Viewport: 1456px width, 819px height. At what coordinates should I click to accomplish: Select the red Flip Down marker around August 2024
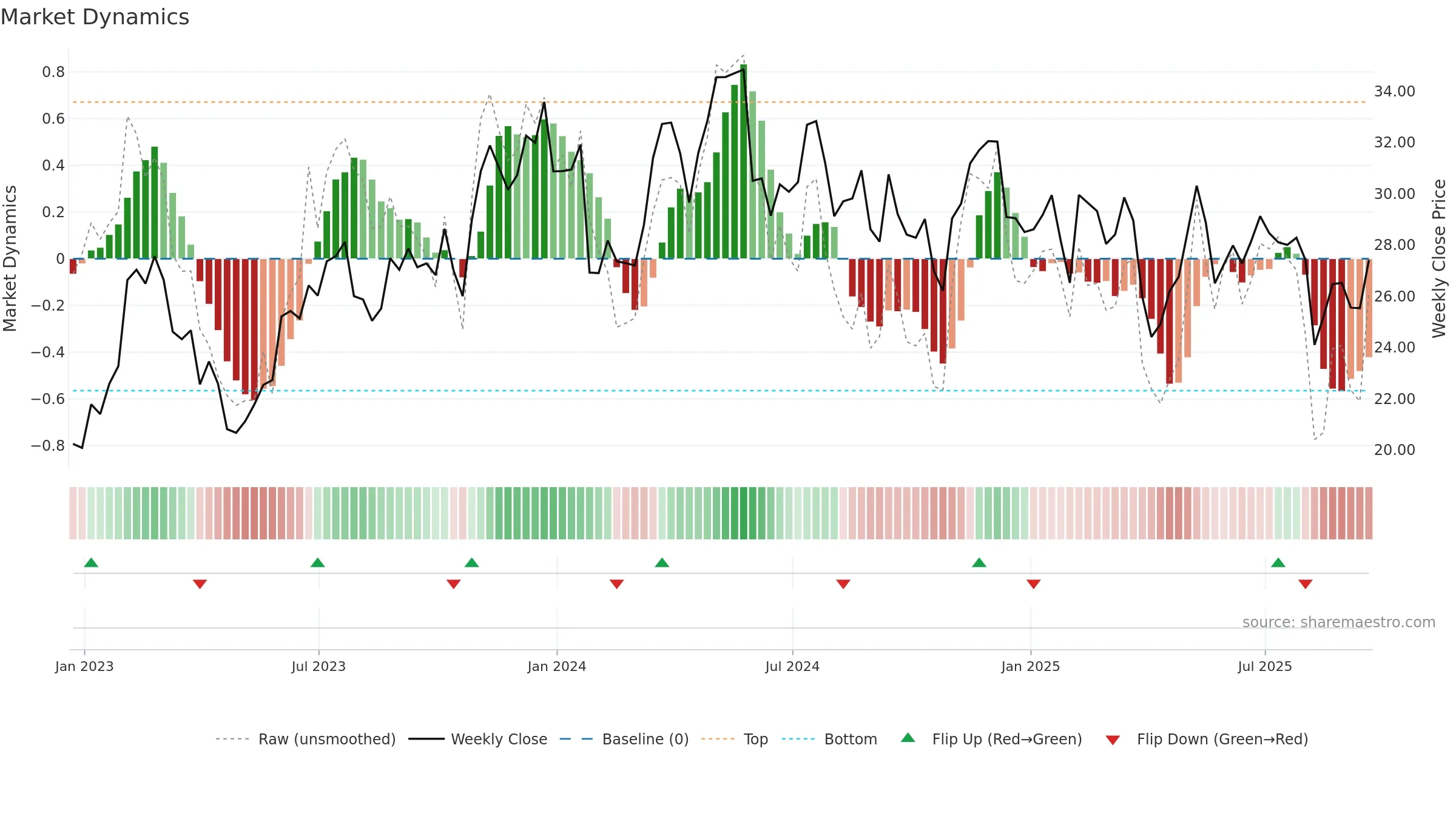tap(843, 584)
